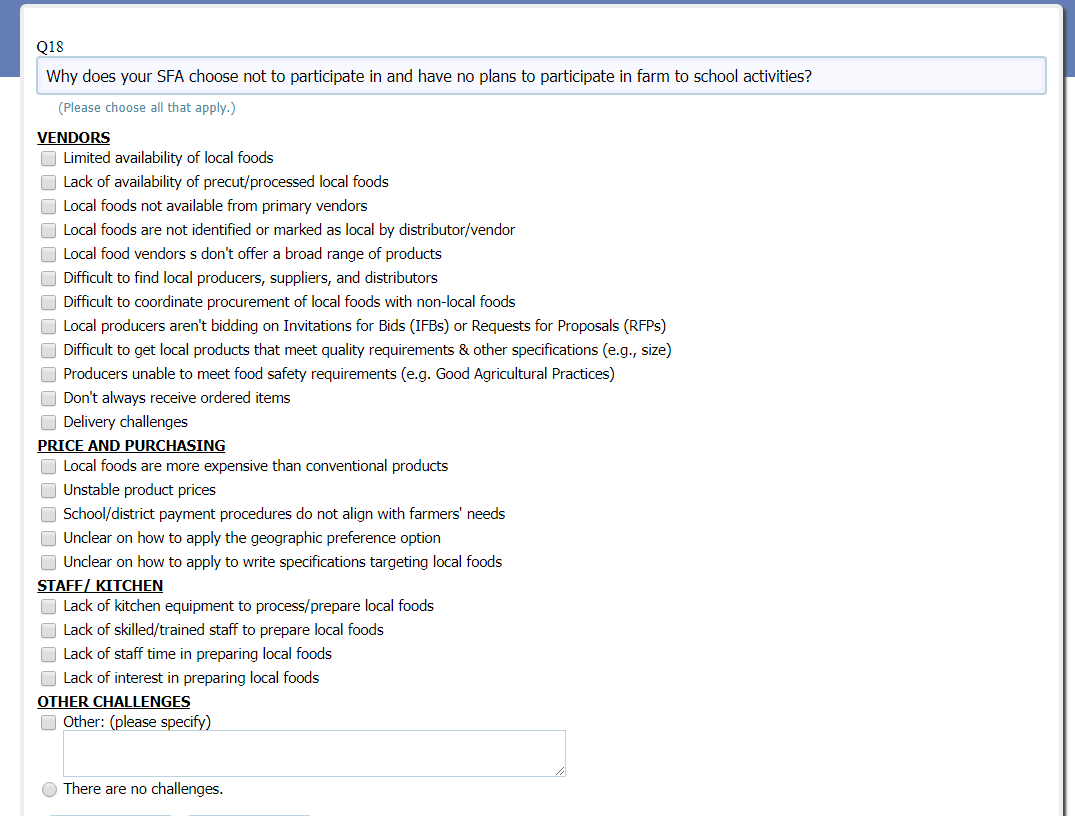The image size is (1075, 816).
Task: Check the 'Unstable product prices' box
Action: pyautogui.click(x=49, y=490)
